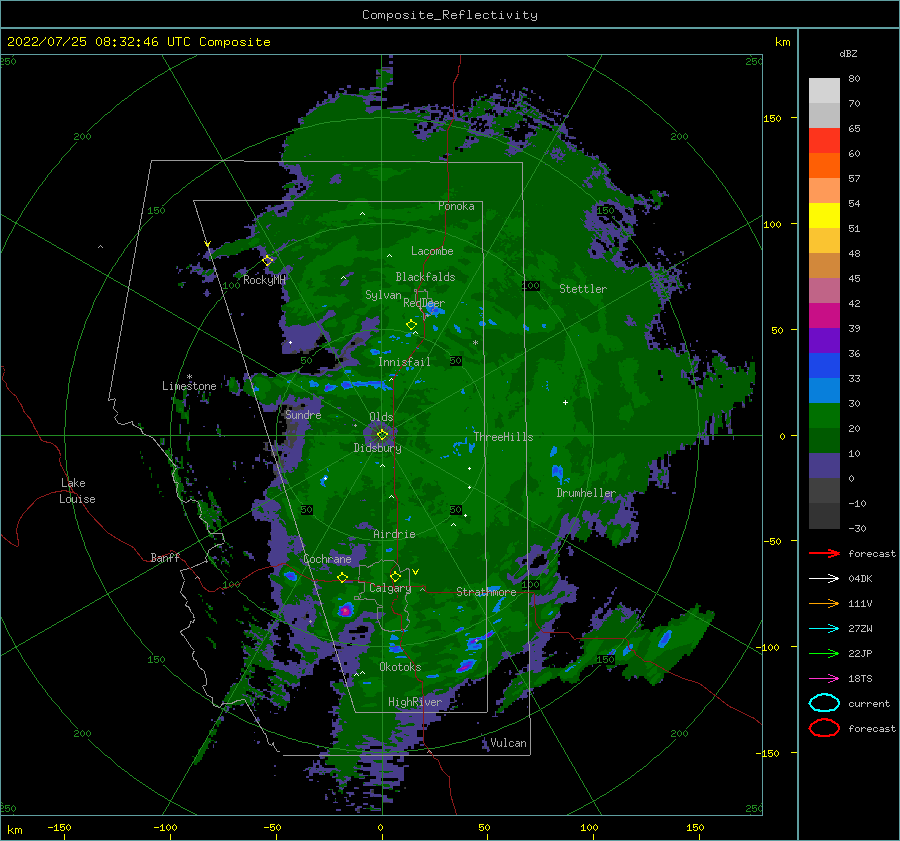Click the Limestone label
The width and height of the screenshot is (900, 841).
click(x=189, y=386)
